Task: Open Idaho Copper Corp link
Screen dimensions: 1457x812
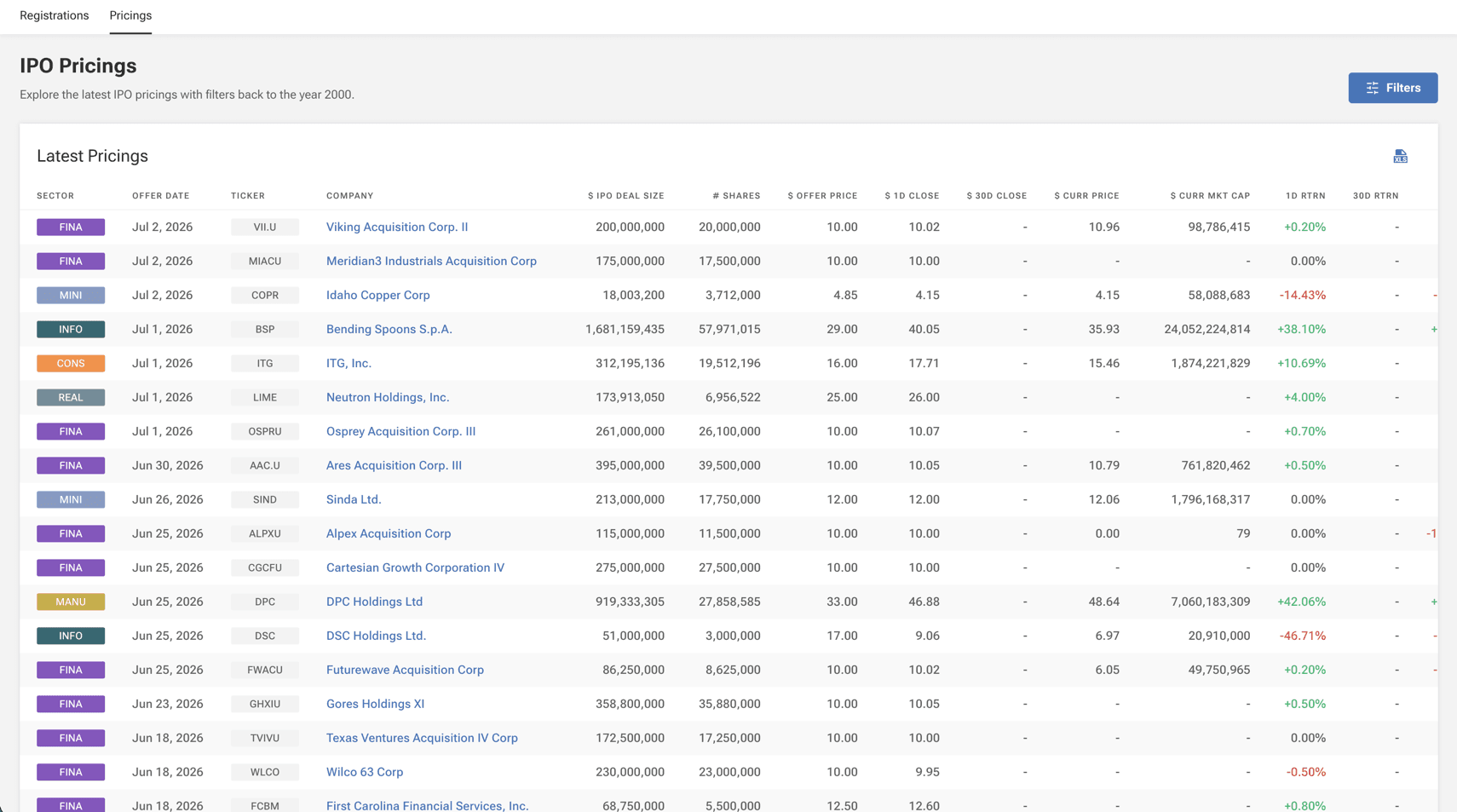Action: tap(378, 295)
